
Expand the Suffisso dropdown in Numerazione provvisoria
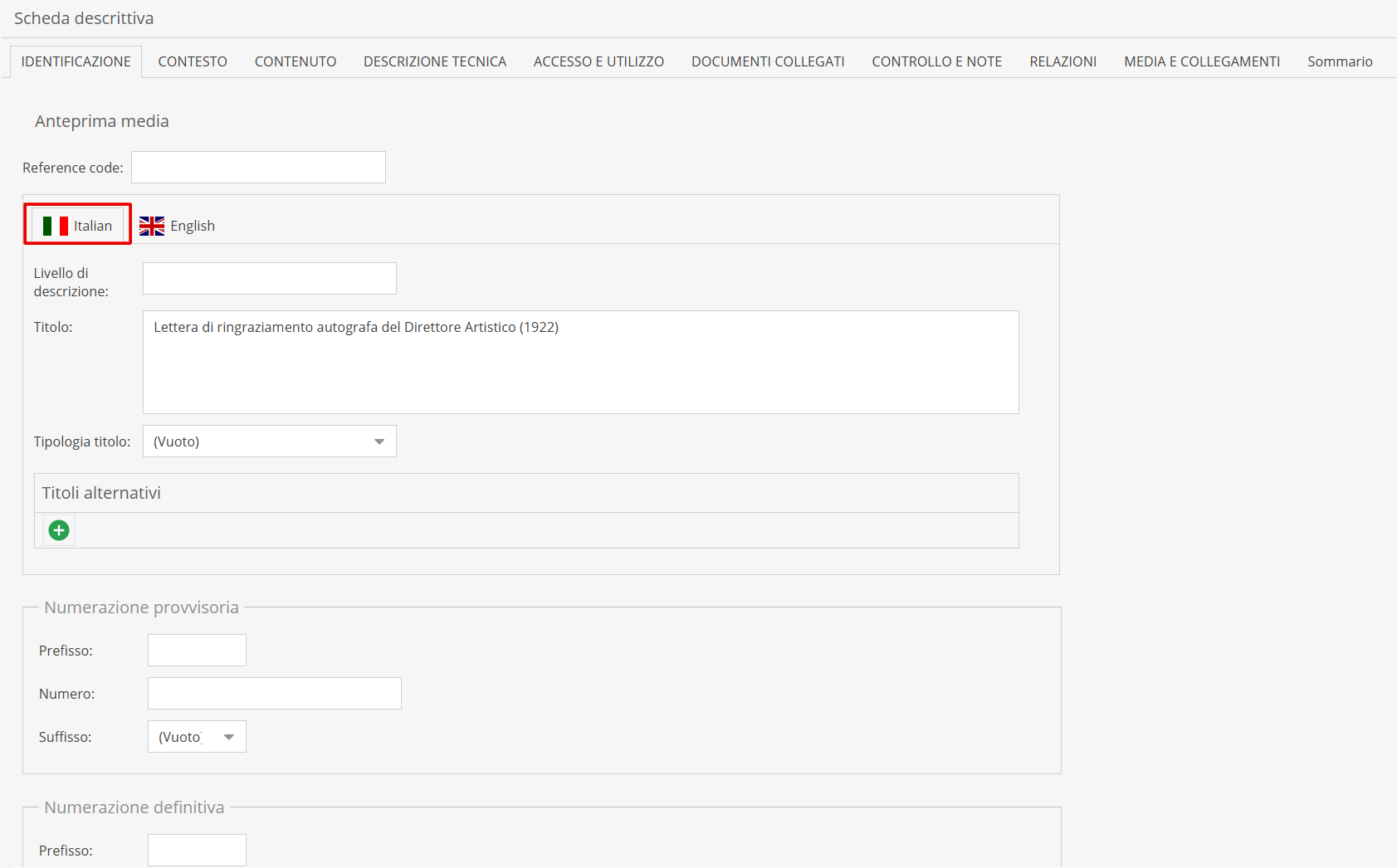pyautogui.click(x=197, y=737)
